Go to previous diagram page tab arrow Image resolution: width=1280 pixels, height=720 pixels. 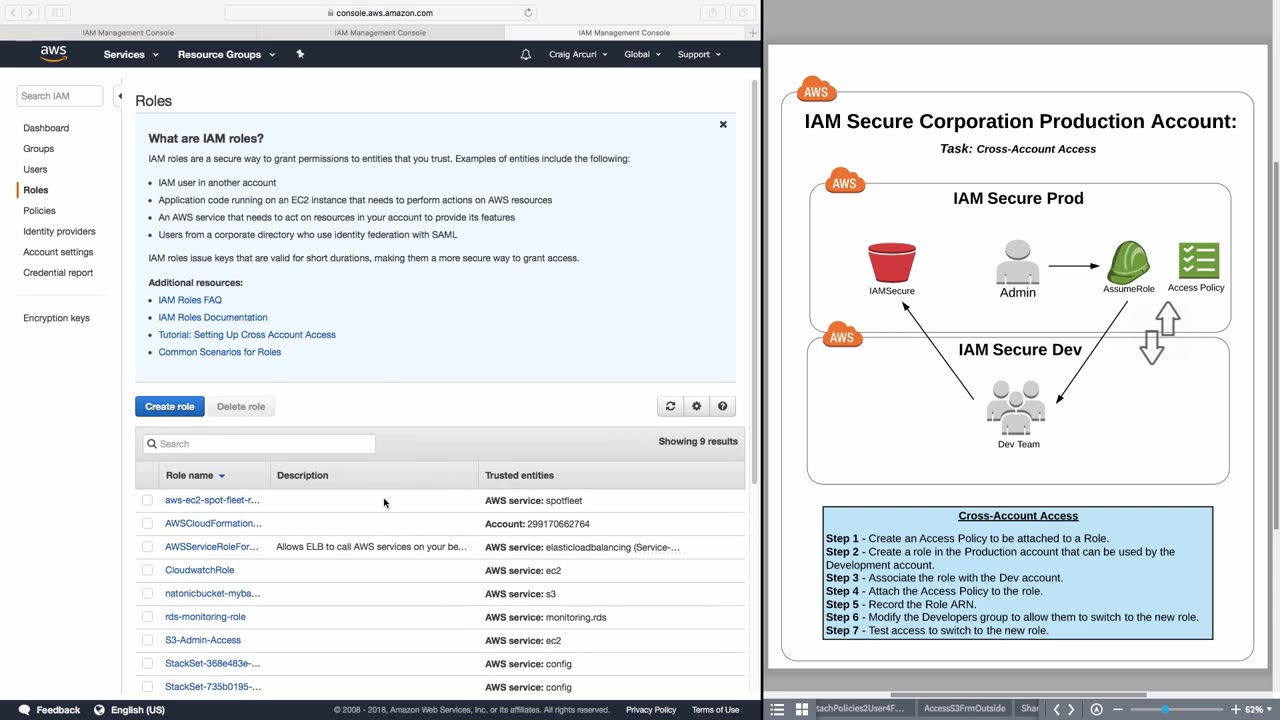point(1056,709)
